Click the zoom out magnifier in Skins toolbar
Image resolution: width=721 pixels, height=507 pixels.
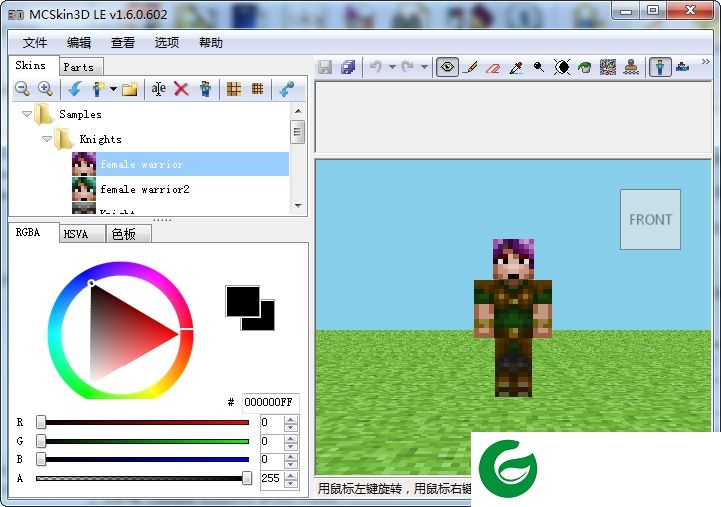pyautogui.click(x=22, y=88)
